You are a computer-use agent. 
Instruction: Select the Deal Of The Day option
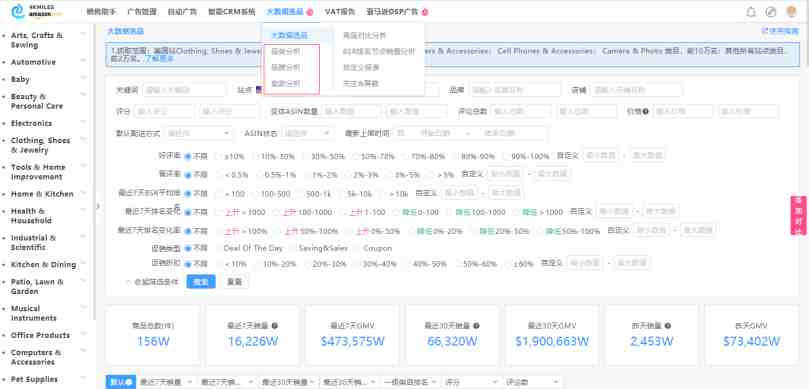(248, 248)
